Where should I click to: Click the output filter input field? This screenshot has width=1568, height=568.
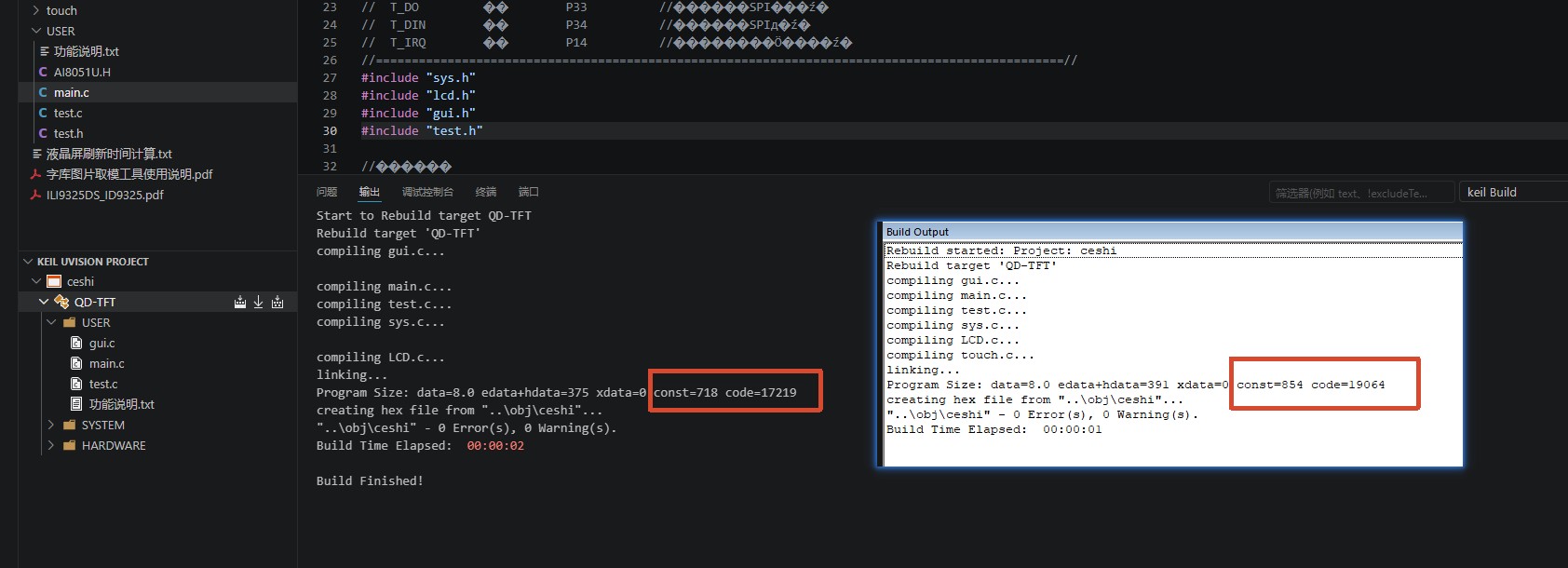[x=1361, y=193]
